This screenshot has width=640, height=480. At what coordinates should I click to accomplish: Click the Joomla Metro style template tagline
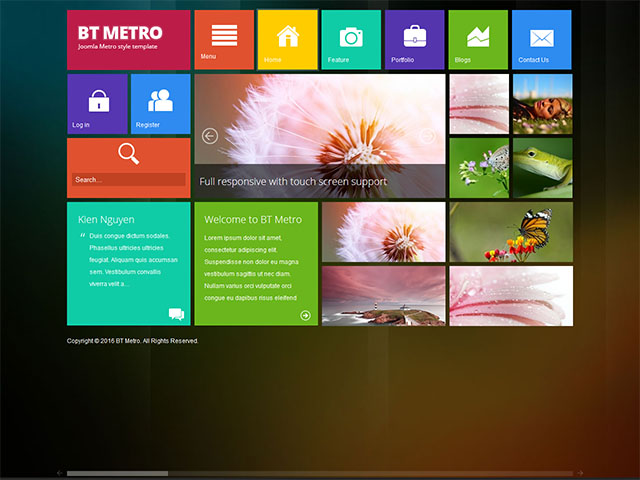(x=118, y=47)
